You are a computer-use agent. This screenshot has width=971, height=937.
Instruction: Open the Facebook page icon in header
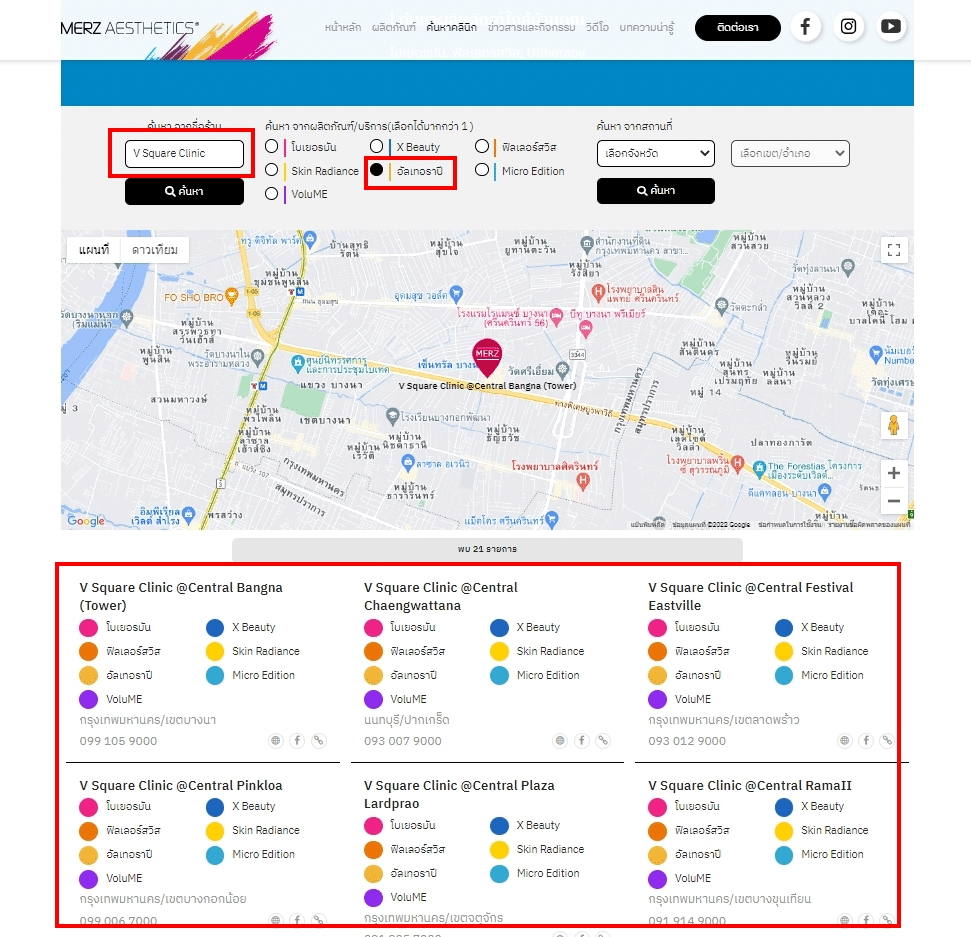click(805, 27)
